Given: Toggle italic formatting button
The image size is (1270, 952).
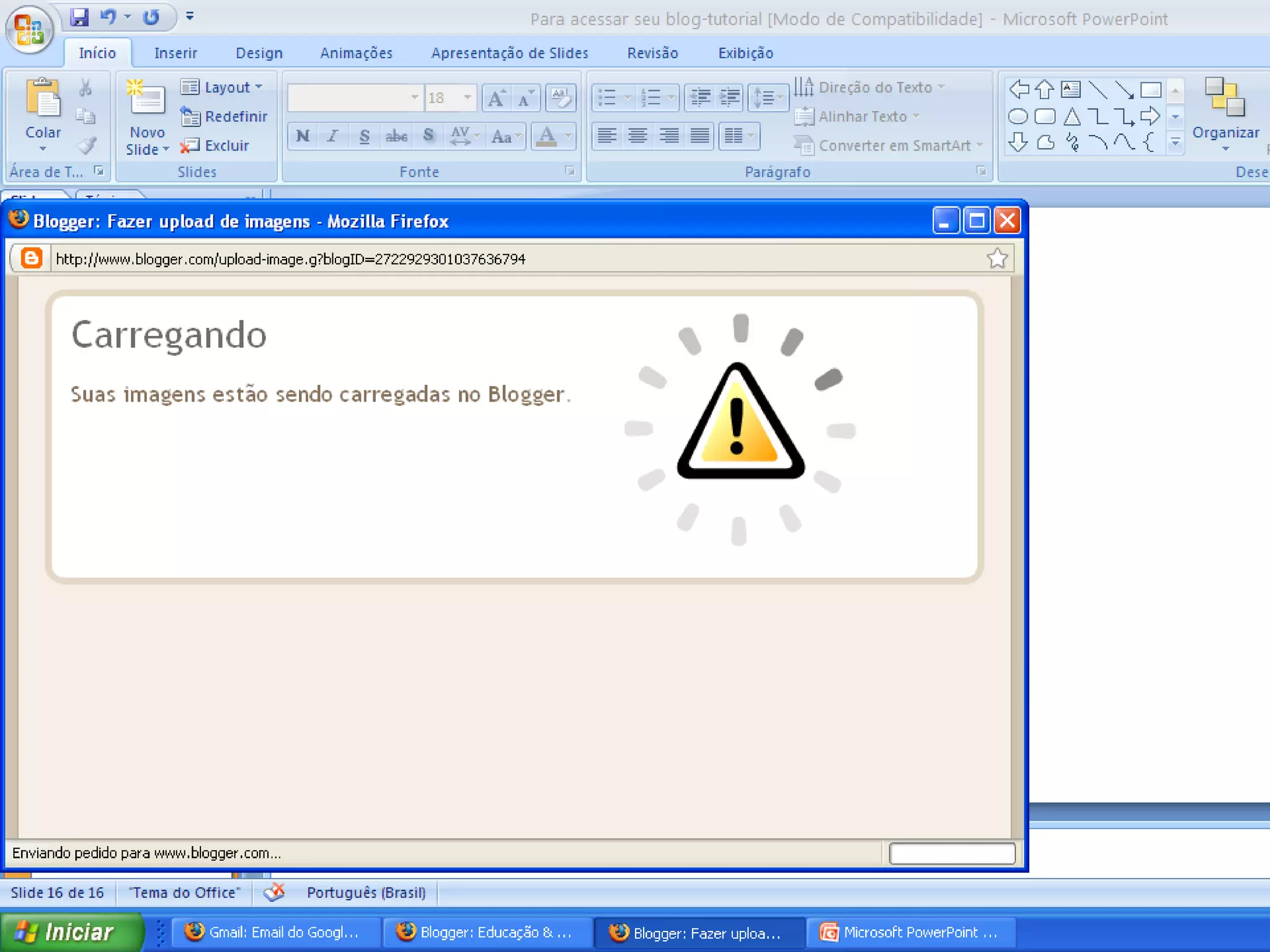Looking at the screenshot, I should pyautogui.click(x=333, y=136).
